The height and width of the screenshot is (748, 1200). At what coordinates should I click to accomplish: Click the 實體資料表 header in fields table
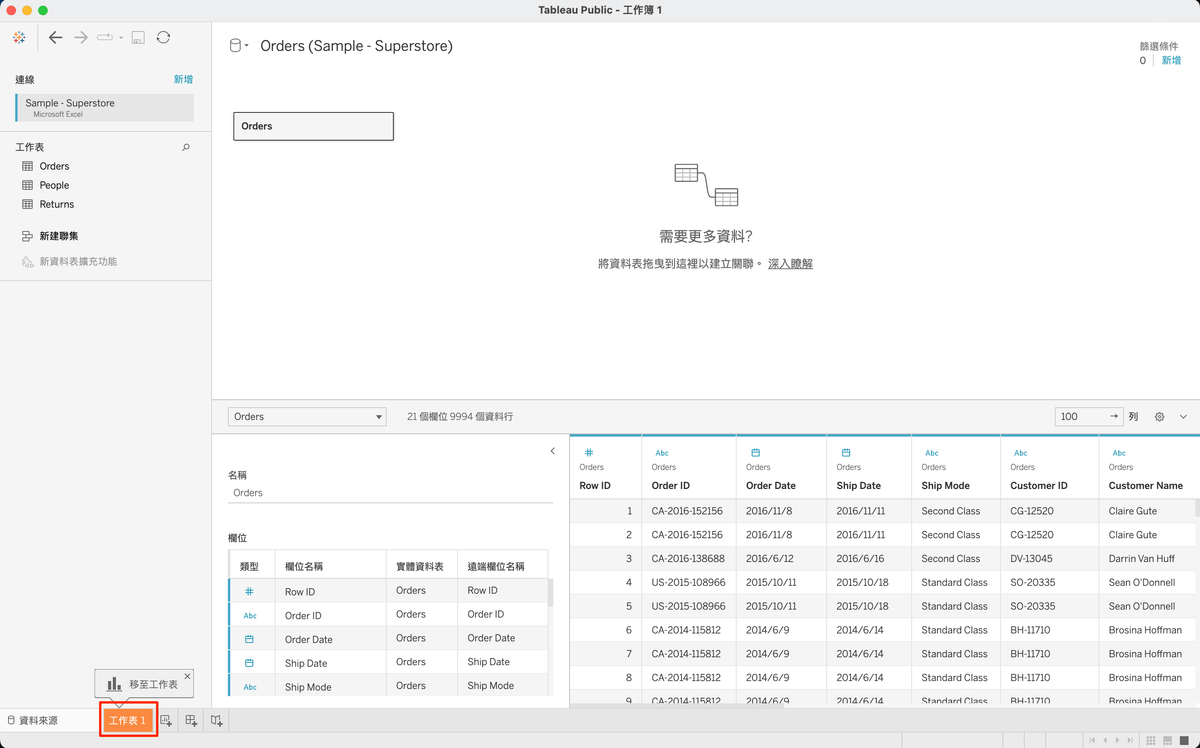421,566
